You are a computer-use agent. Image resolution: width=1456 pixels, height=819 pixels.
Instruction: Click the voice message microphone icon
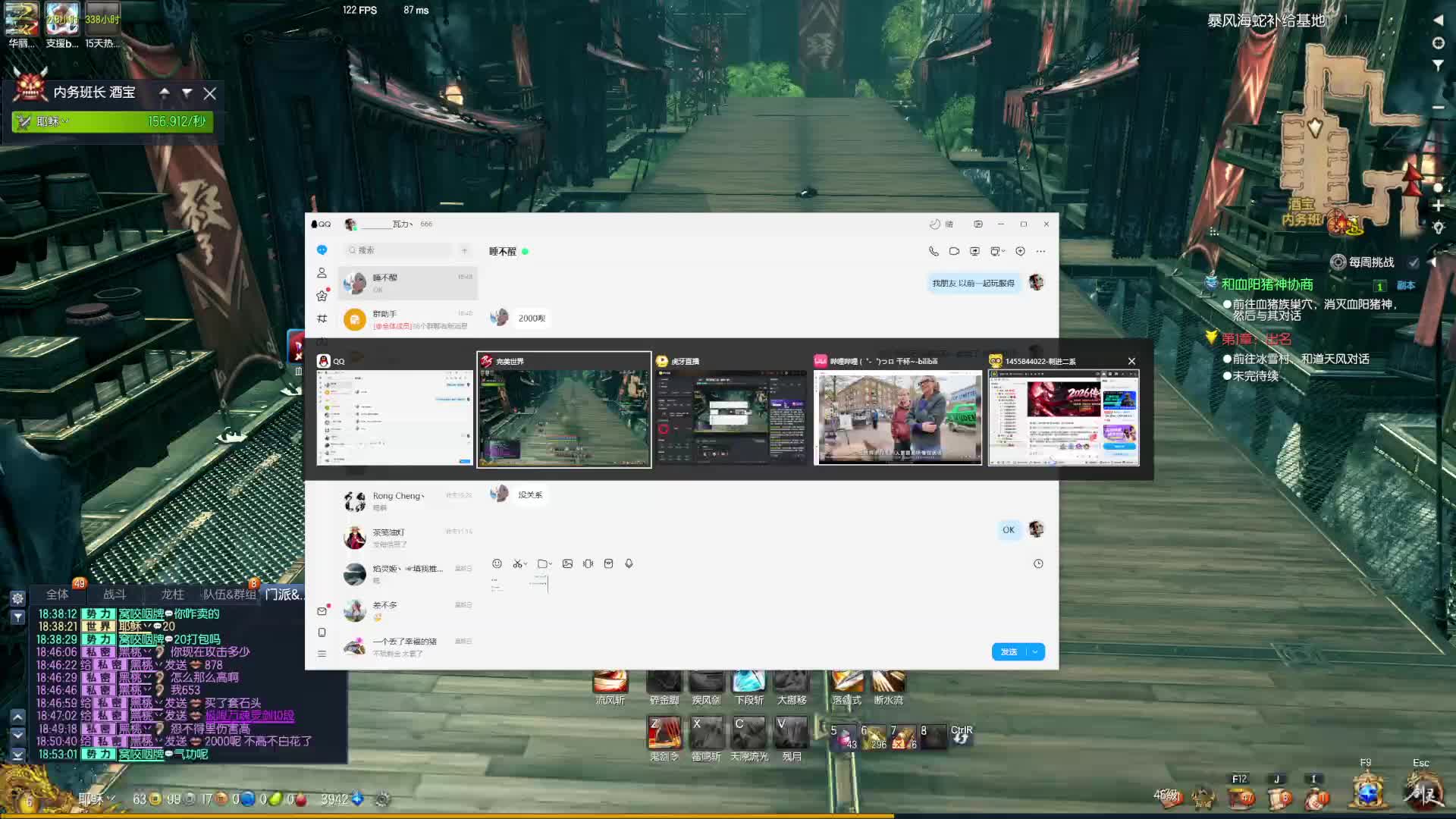tap(629, 563)
